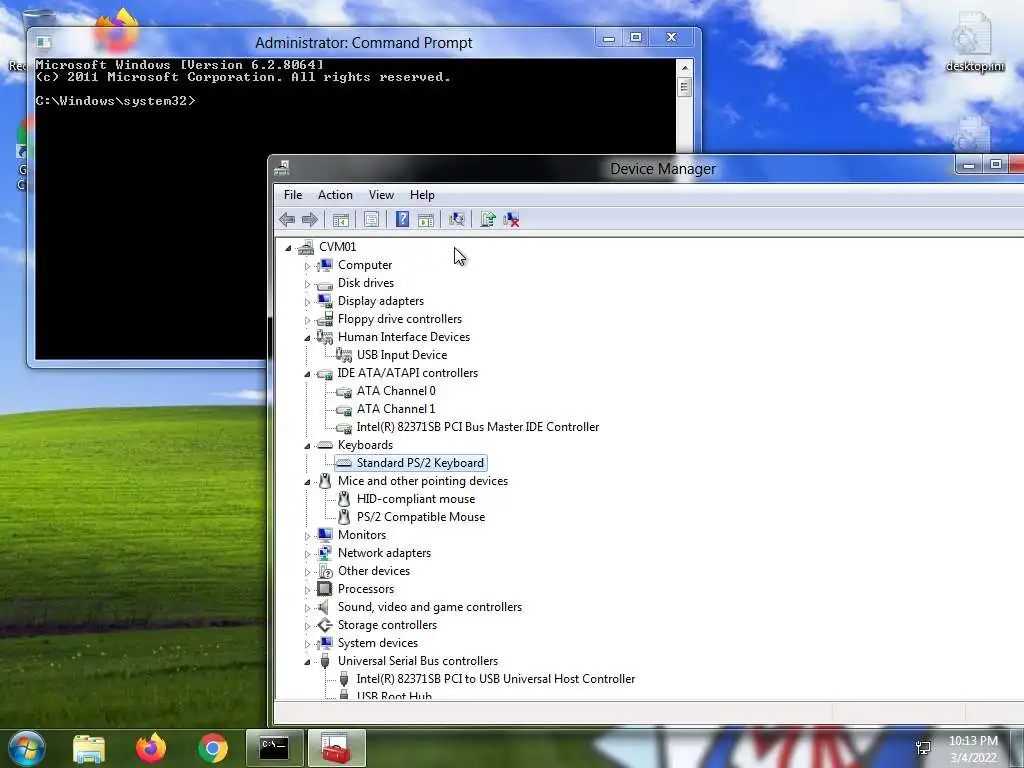
Task: Select Standard PS/2 Keyboard device
Action: pos(420,462)
